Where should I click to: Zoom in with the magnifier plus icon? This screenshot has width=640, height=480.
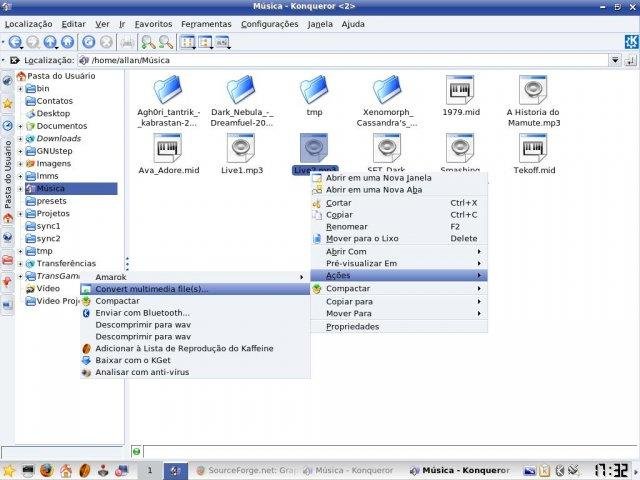pyautogui.click(x=148, y=42)
